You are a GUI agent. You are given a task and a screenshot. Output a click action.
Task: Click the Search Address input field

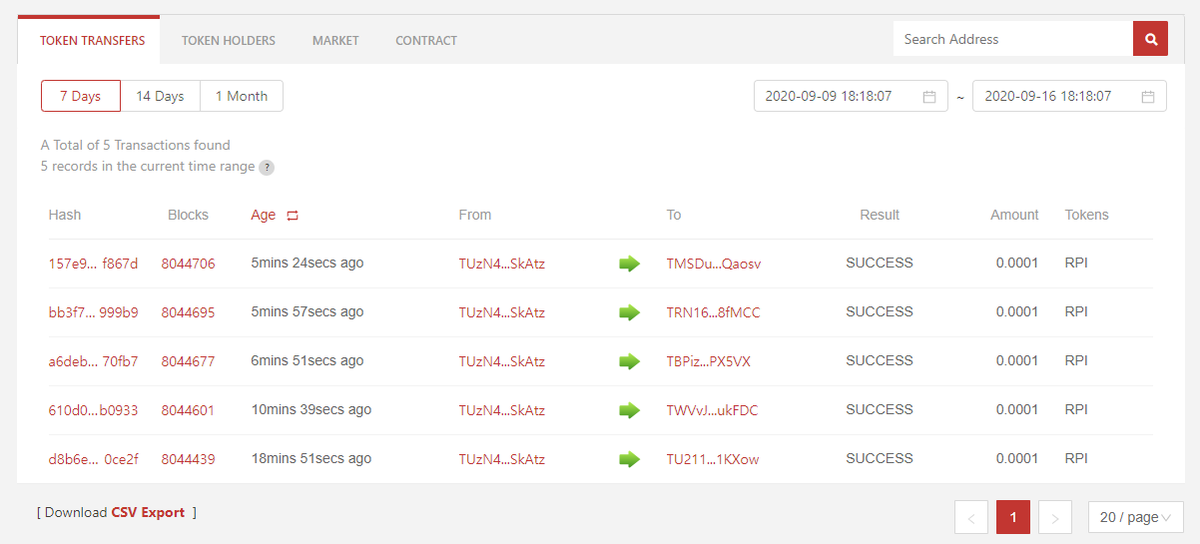coord(1013,39)
